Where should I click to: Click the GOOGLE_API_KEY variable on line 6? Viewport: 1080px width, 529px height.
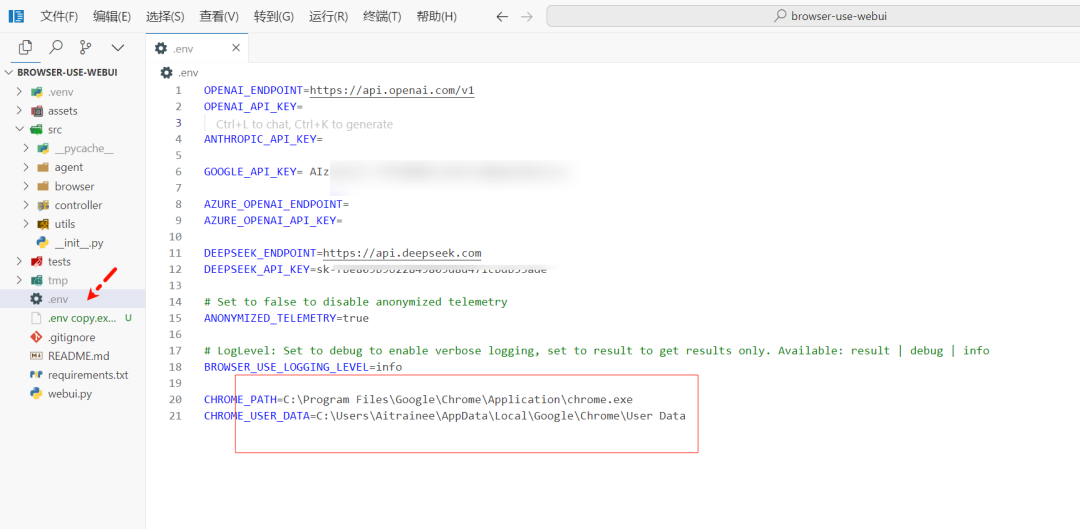click(249, 172)
